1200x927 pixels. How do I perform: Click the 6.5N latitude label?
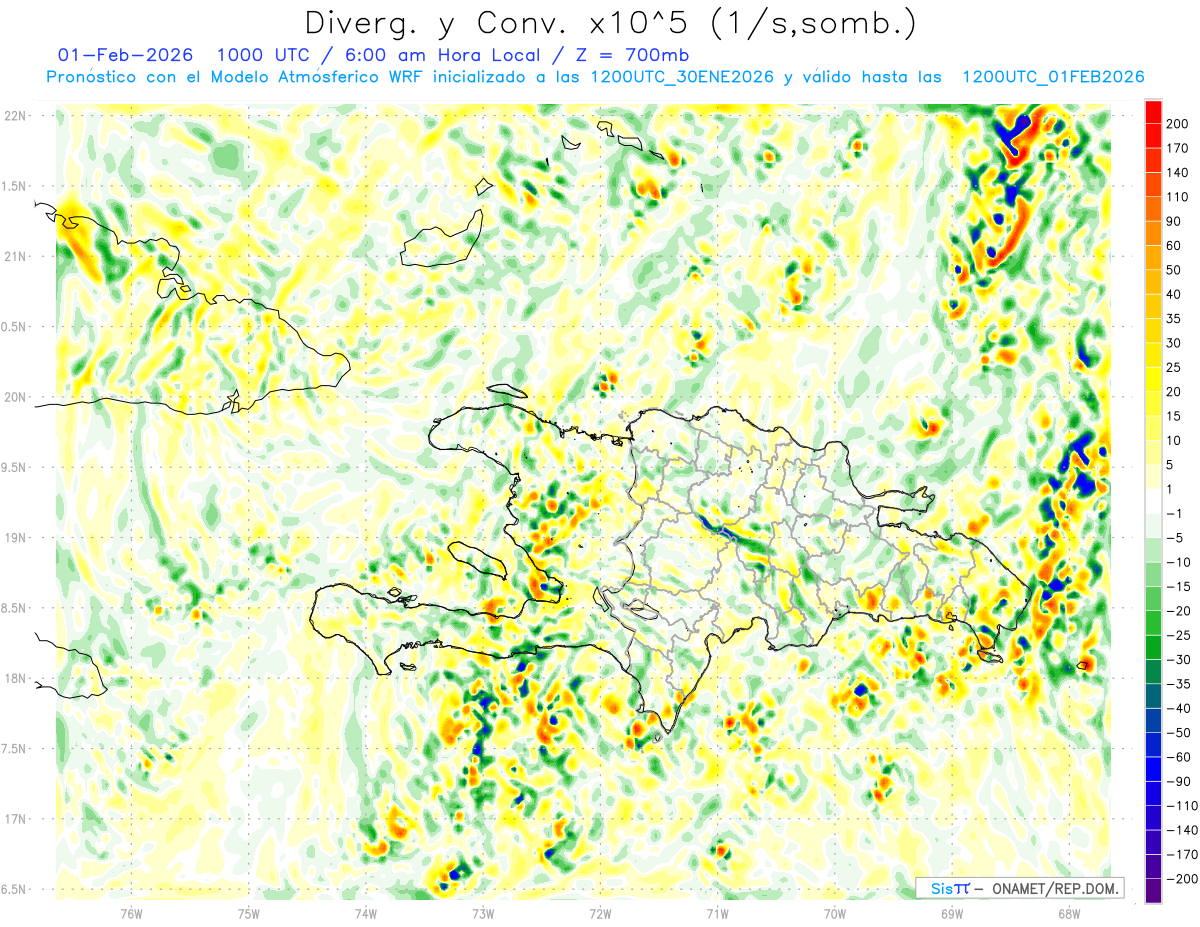coord(15,889)
